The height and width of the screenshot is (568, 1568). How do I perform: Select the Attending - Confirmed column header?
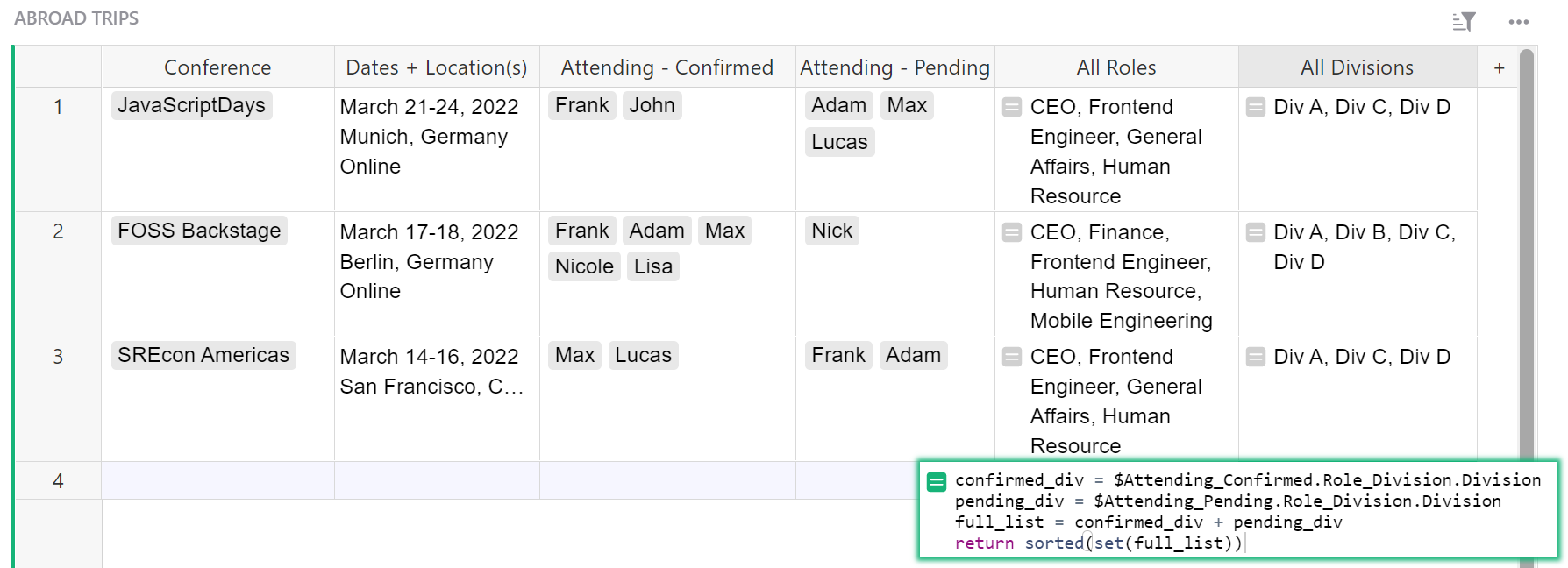pos(666,67)
